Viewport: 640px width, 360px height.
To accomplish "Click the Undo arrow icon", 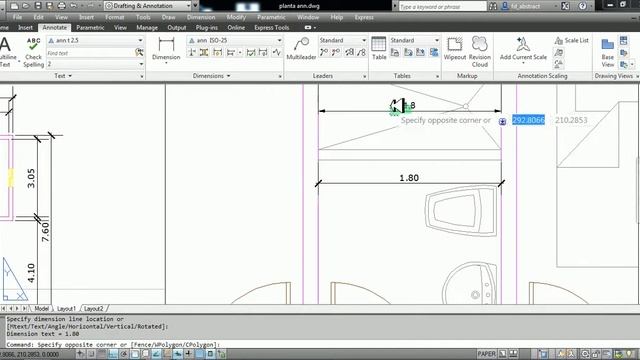I will pyautogui.click(x=73, y=6).
